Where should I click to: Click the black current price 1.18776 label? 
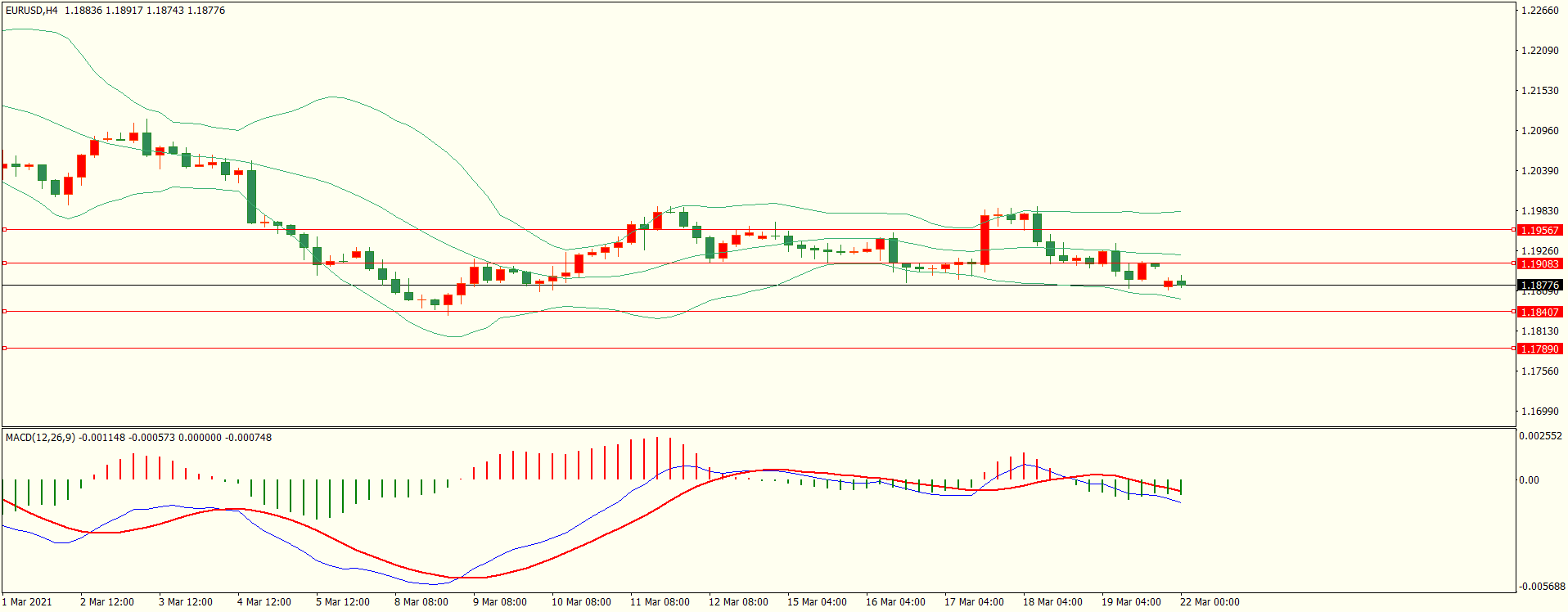coord(1539,286)
